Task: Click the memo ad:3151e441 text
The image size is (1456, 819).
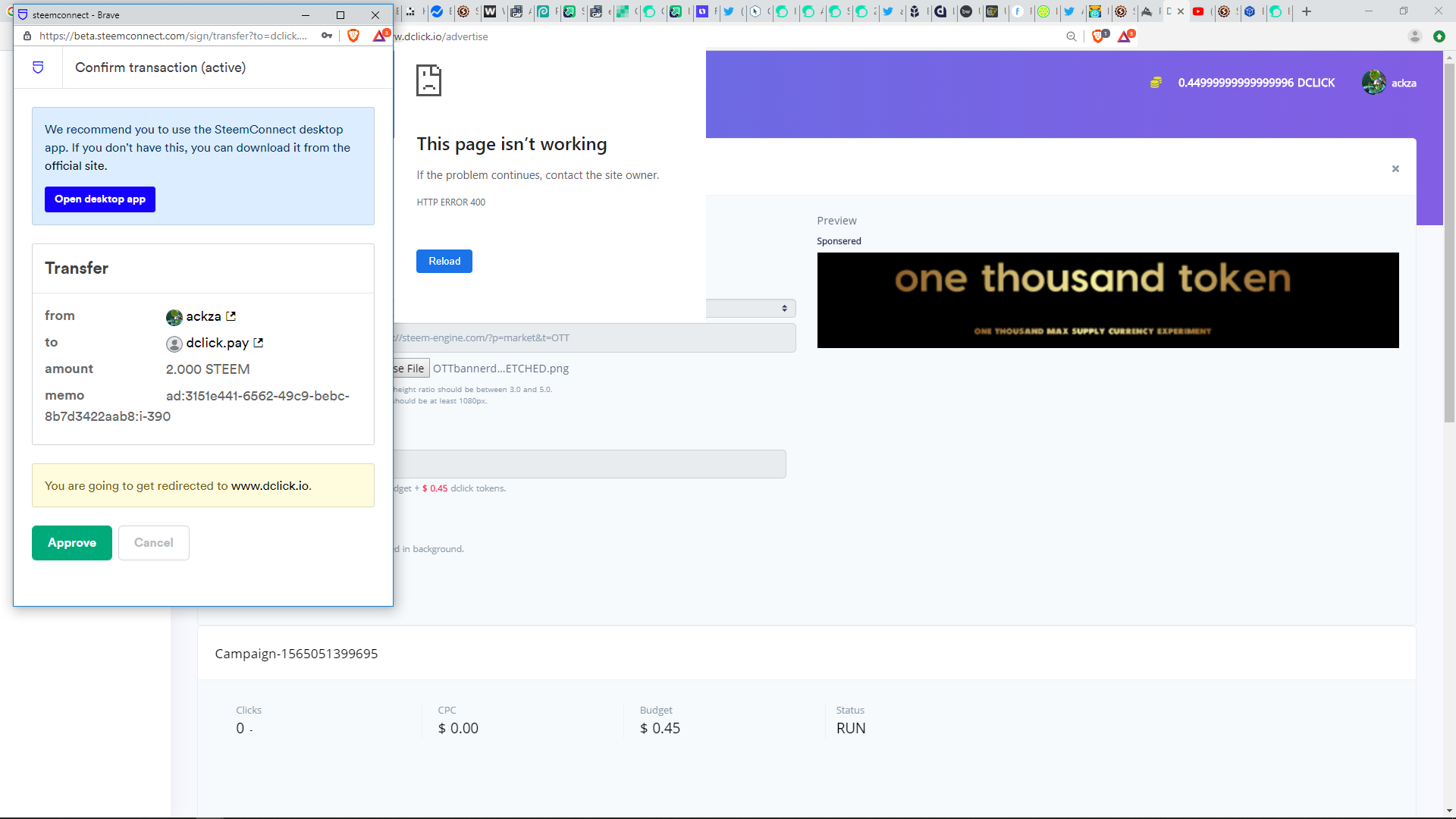Action: (x=197, y=406)
